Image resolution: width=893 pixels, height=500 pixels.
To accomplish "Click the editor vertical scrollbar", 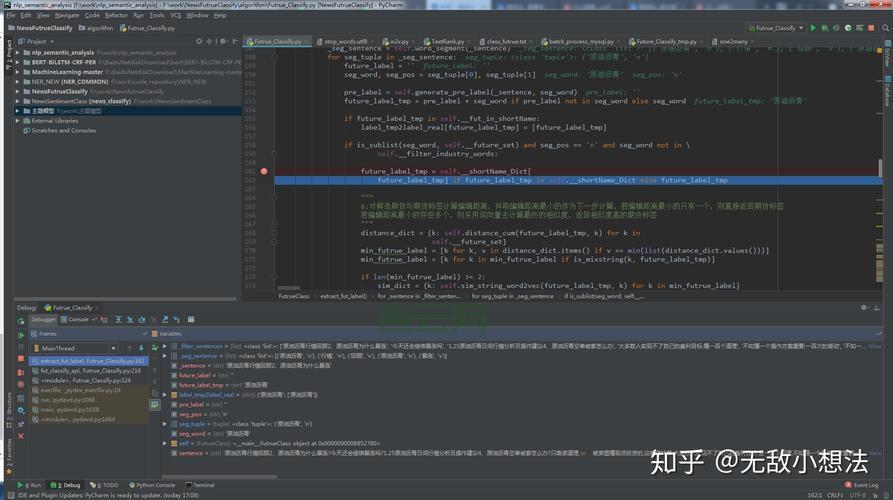I will [x=880, y=169].
